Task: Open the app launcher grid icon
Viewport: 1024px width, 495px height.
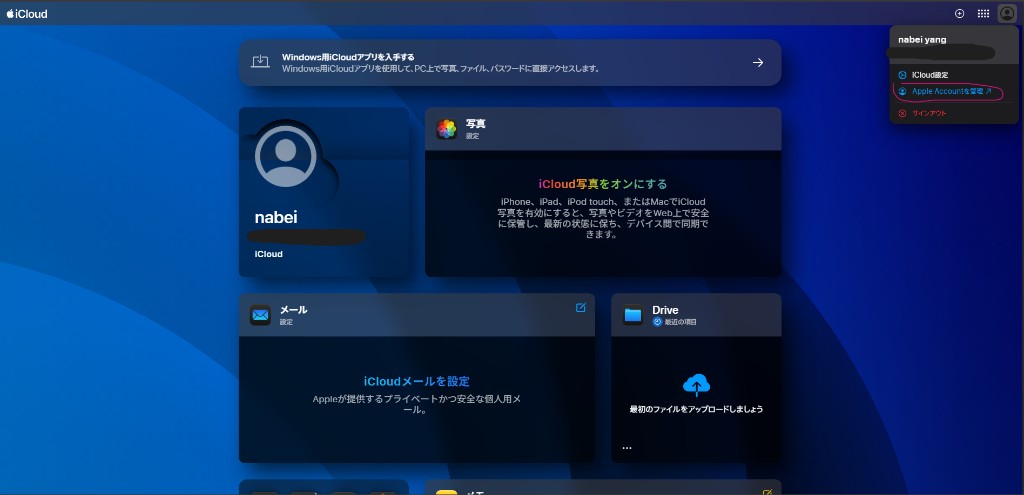Action: tap(983, 14)
